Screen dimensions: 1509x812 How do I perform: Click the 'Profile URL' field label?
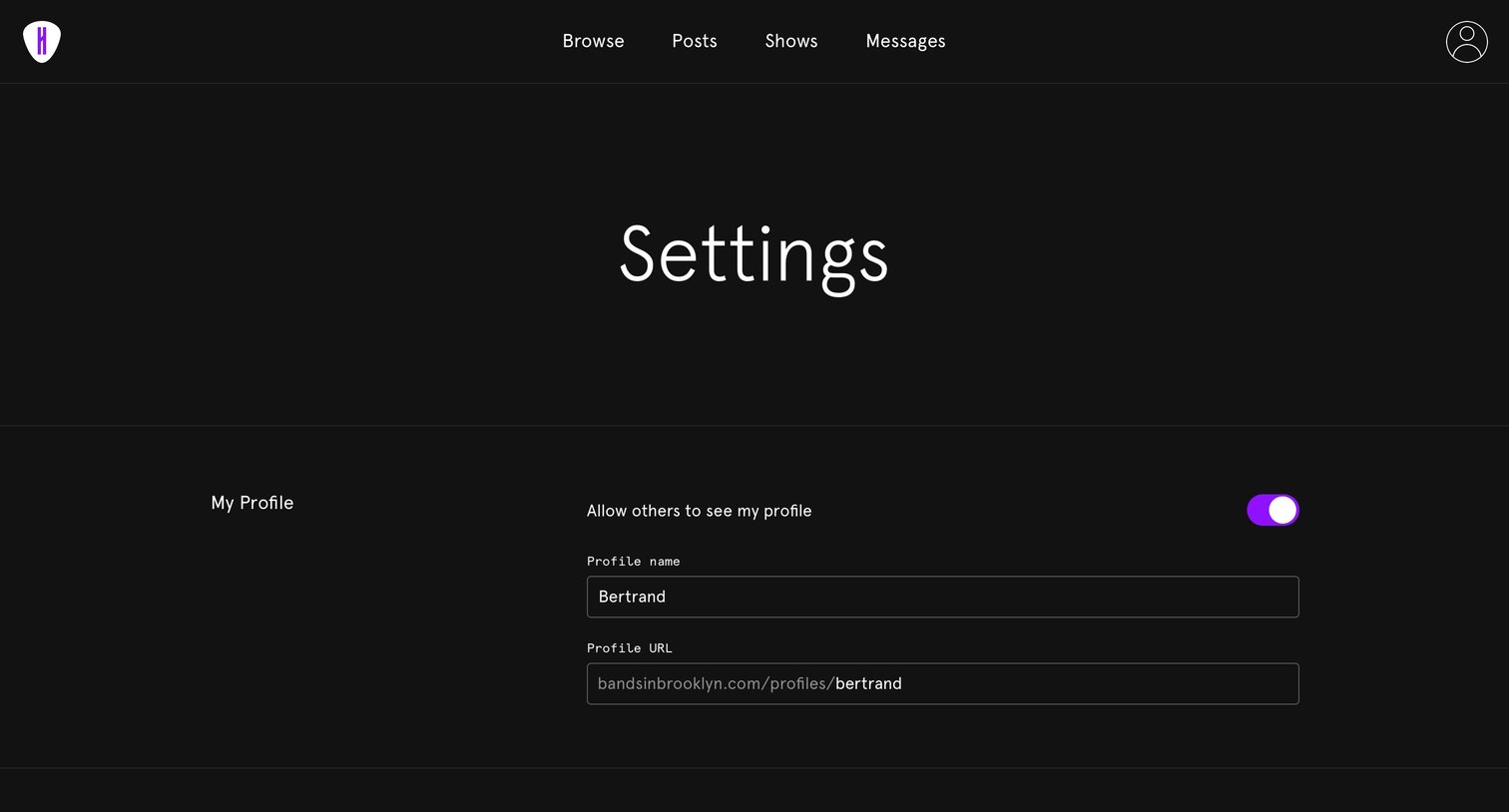pyautogui.click(x=630, y=648)
